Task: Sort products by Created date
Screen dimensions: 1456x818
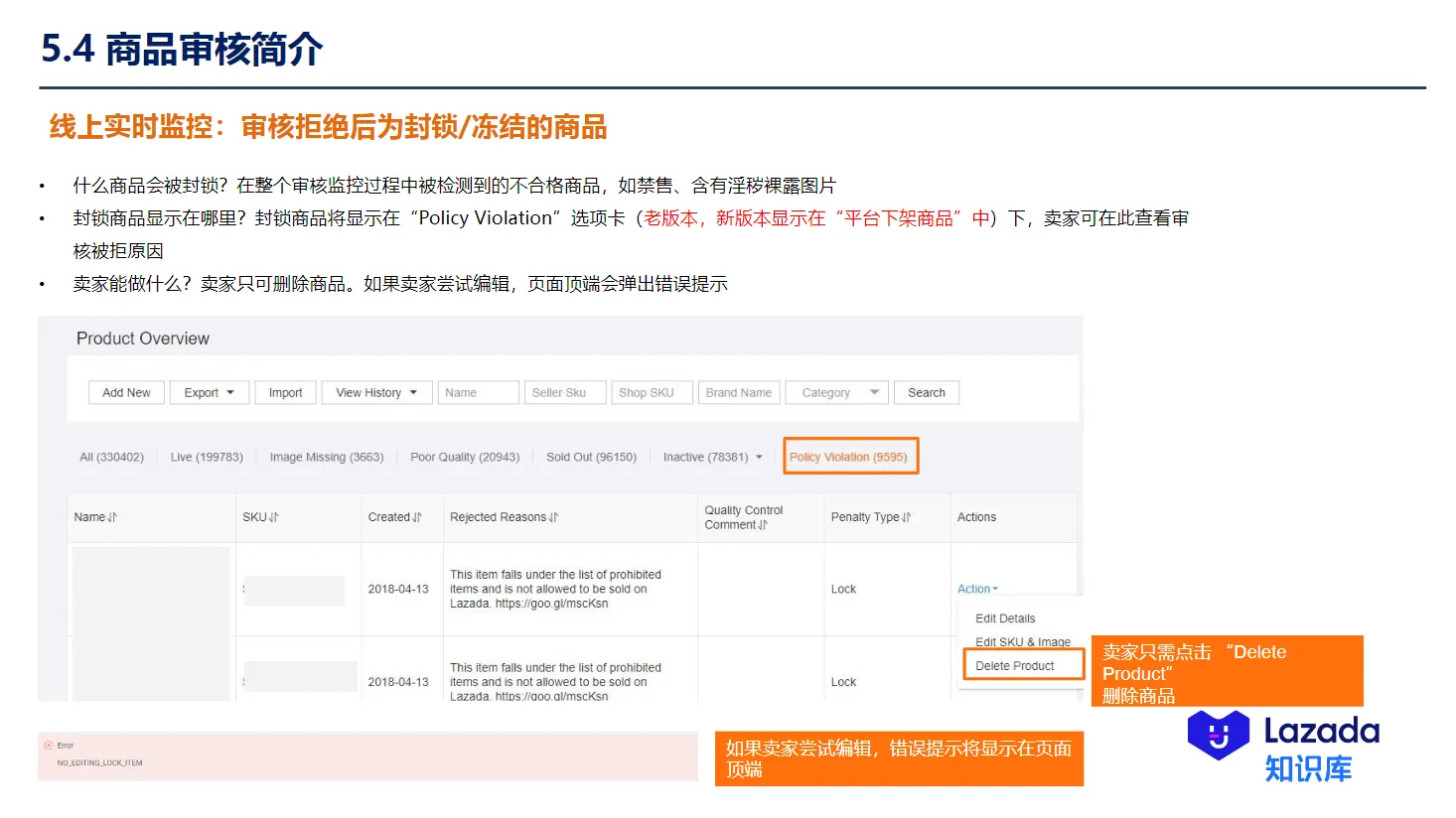Action: [395, 517]
